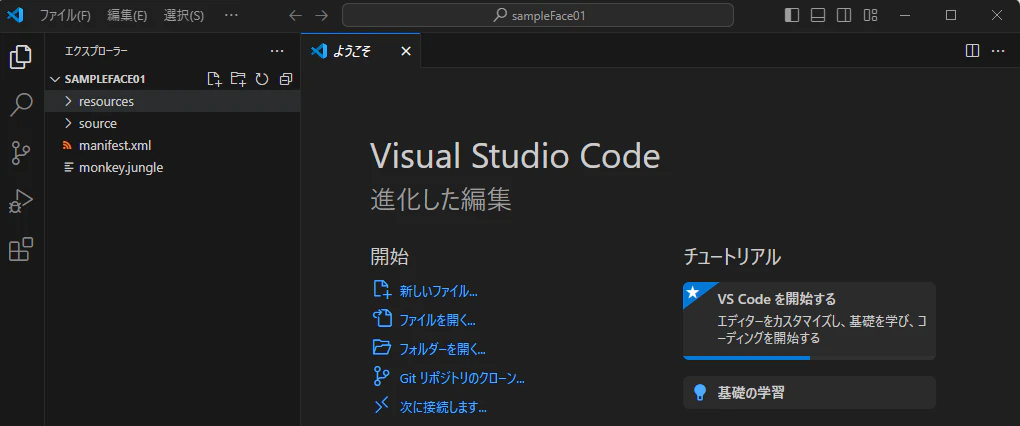Collapse all folders in explorer

click(x=286, y=79)
